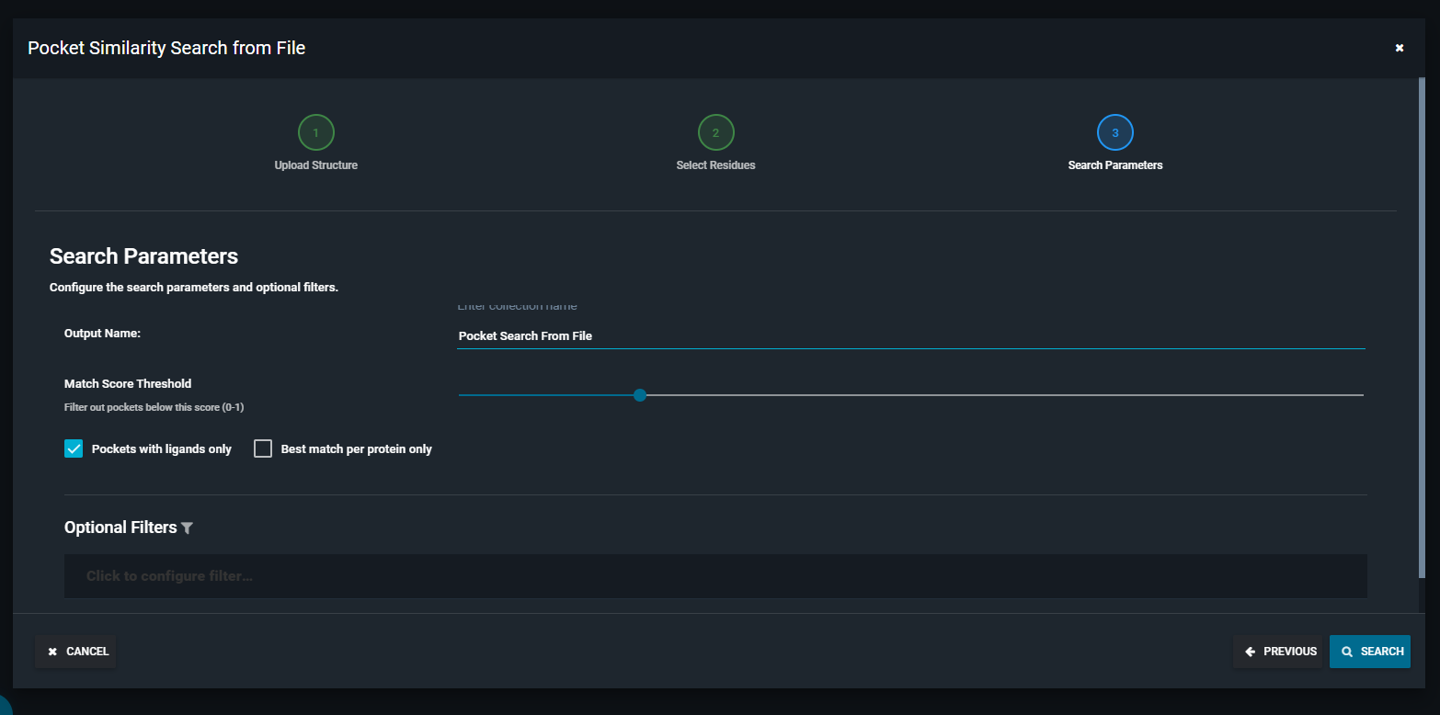Expand the Optional Filters section heading

click(x=120, y=528)
